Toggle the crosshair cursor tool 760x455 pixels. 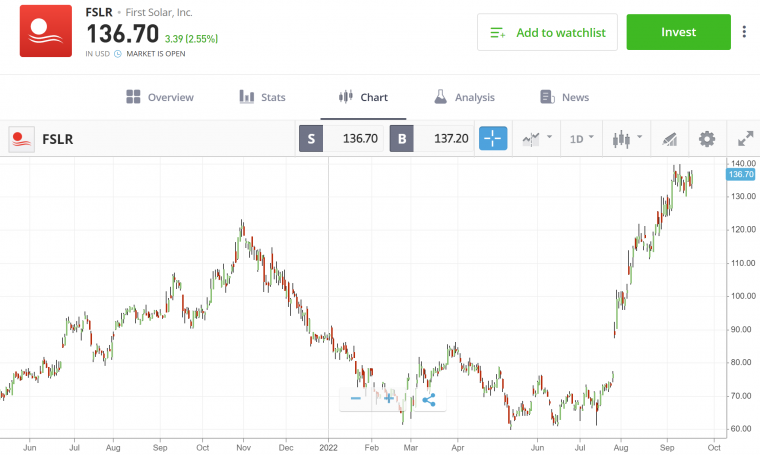pos(493,139)
